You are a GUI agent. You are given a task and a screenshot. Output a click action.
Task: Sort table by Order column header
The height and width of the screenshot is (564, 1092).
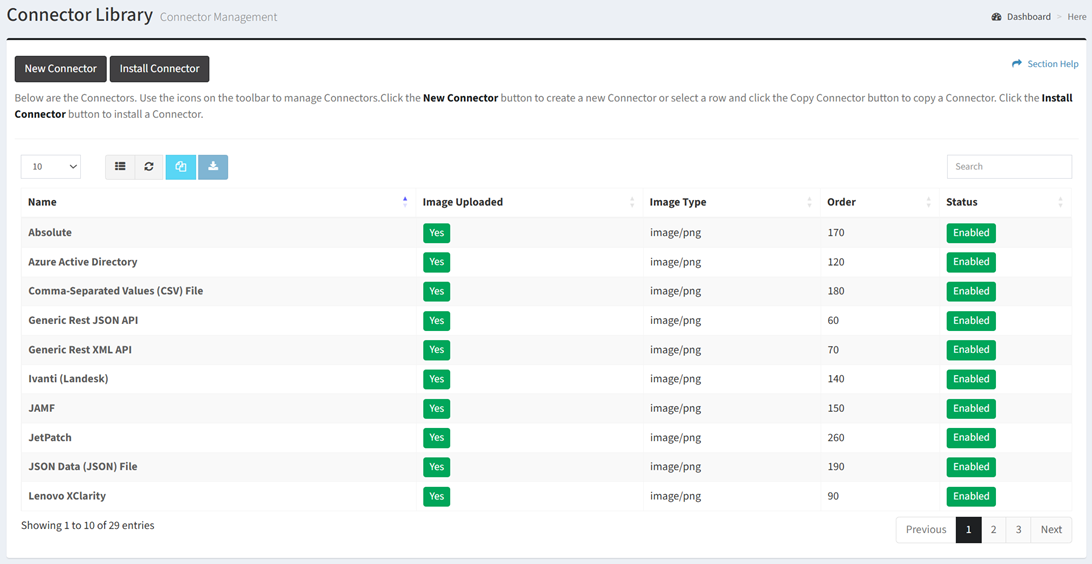click(841, 202)
